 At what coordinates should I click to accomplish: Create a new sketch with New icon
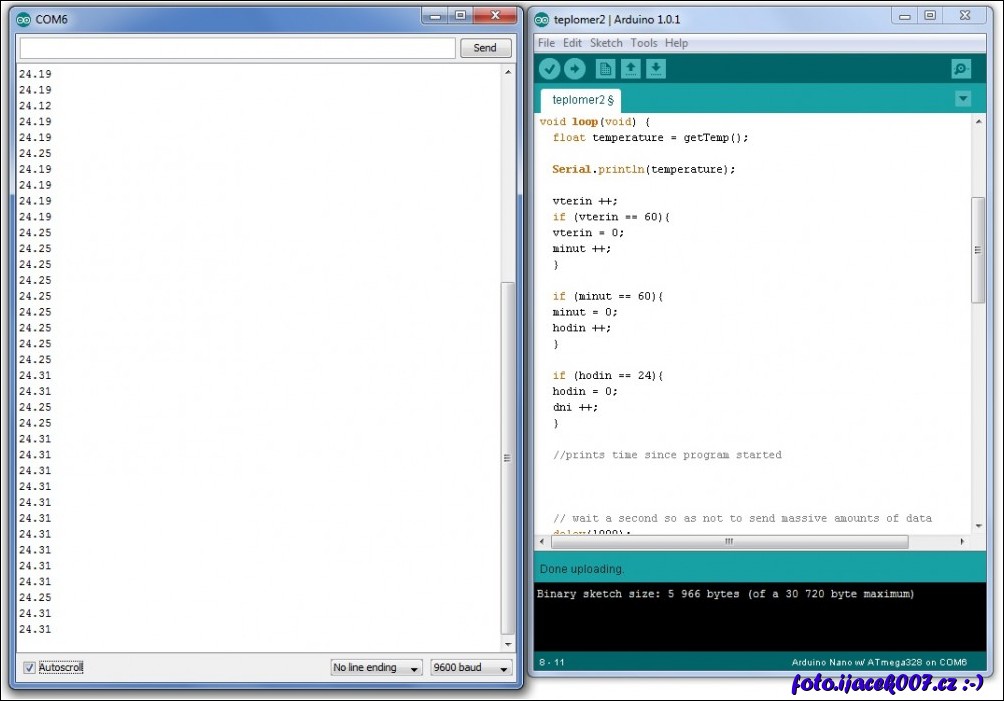click(605, 68)
